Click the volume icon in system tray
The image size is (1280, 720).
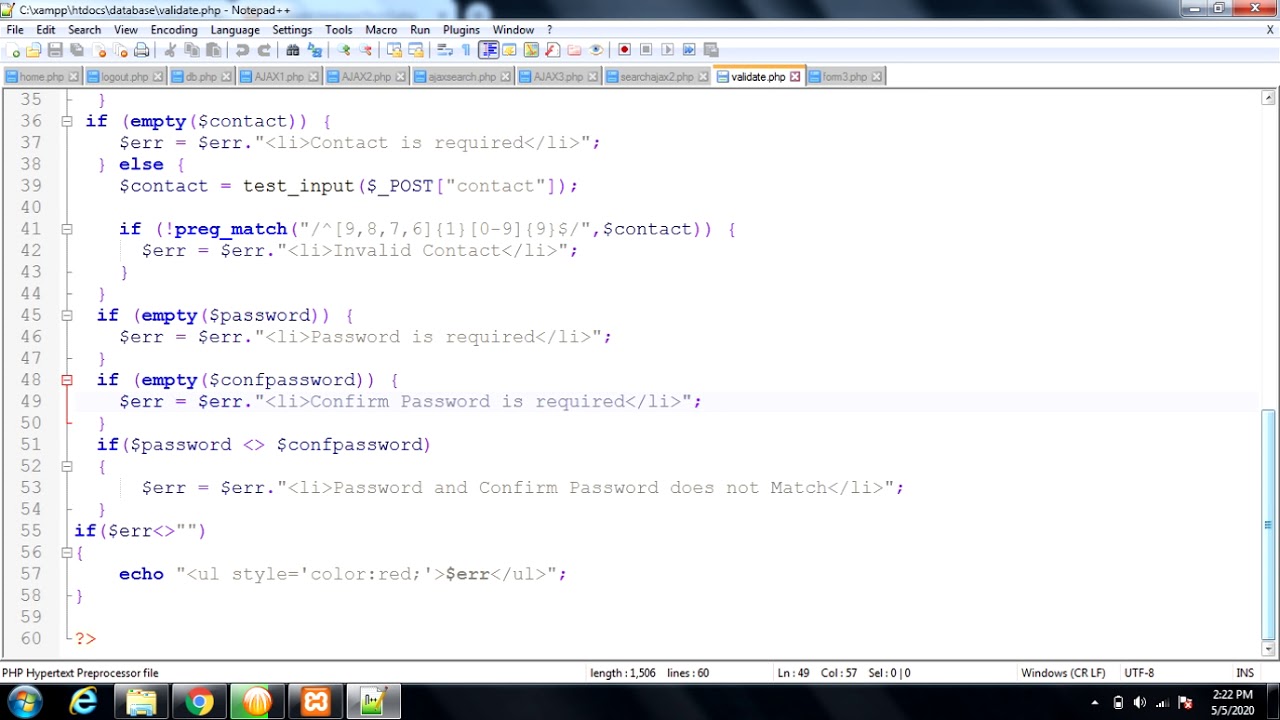point(1139,702)
